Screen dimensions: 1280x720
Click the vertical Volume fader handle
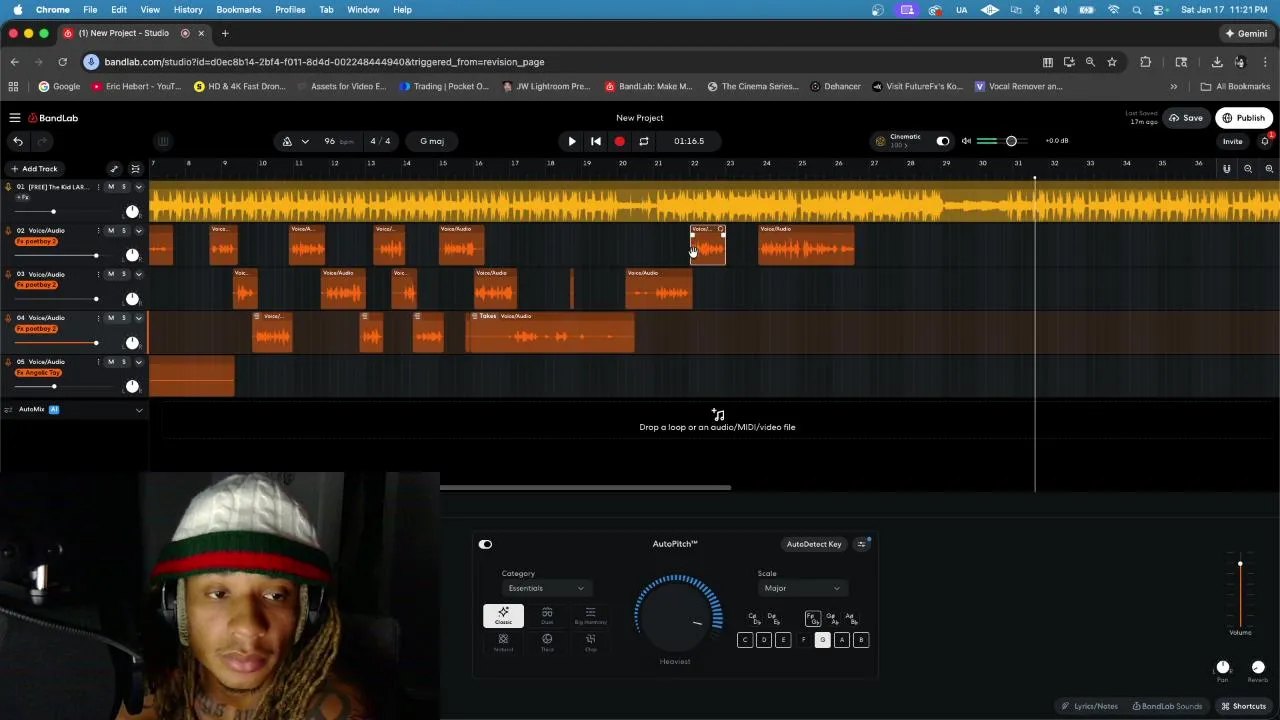pos(1240,565)
